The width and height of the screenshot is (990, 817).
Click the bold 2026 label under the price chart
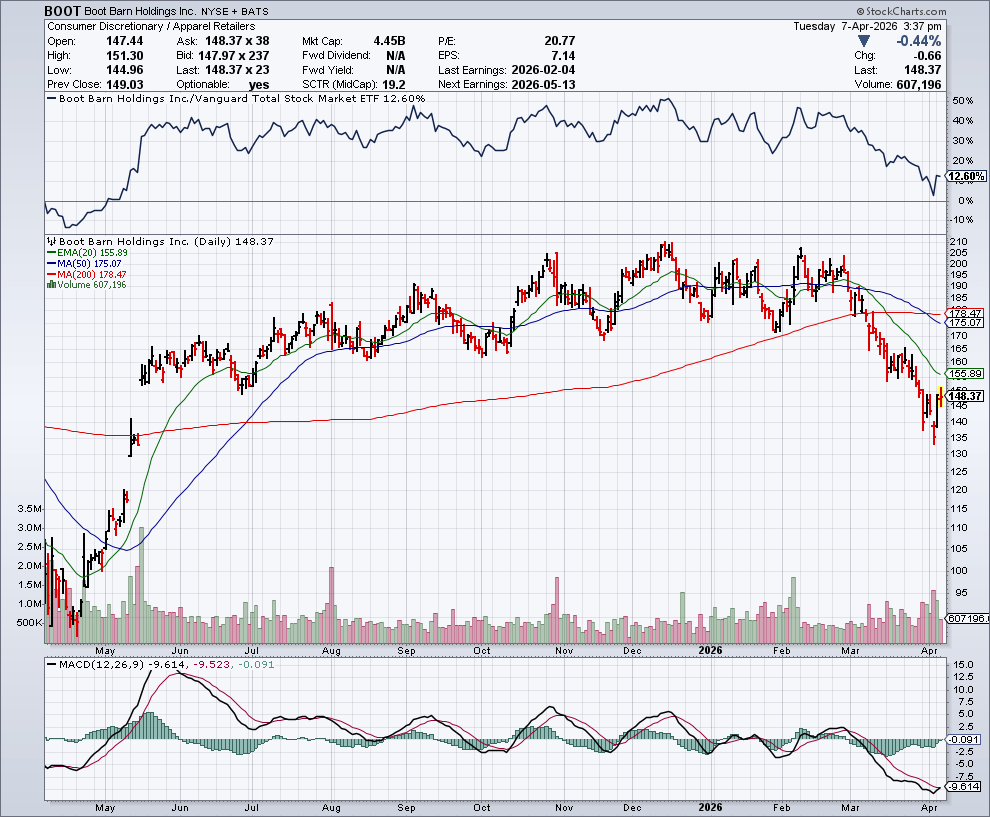point(710,650)
